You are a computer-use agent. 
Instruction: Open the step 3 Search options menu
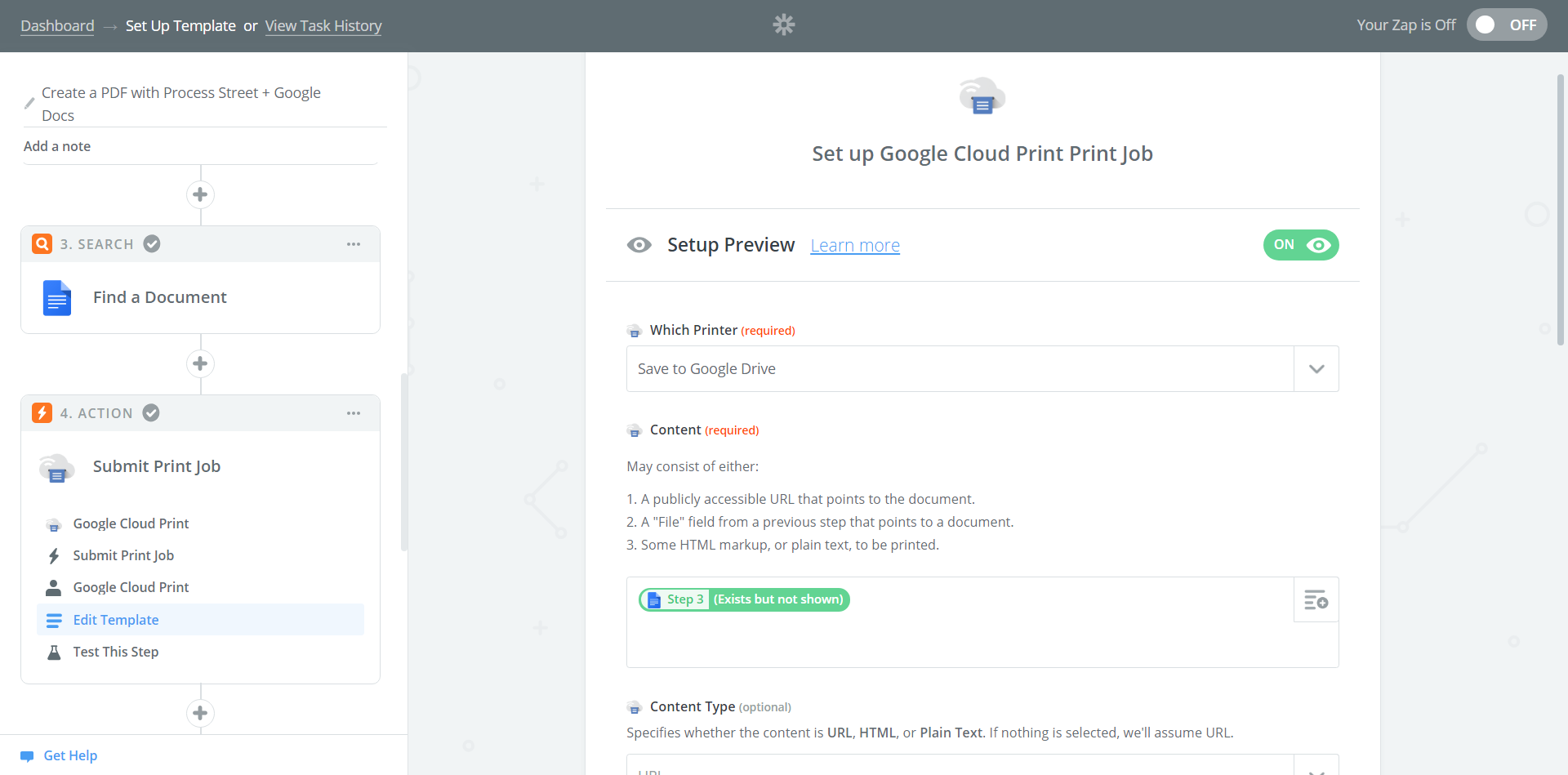[353, 244]
